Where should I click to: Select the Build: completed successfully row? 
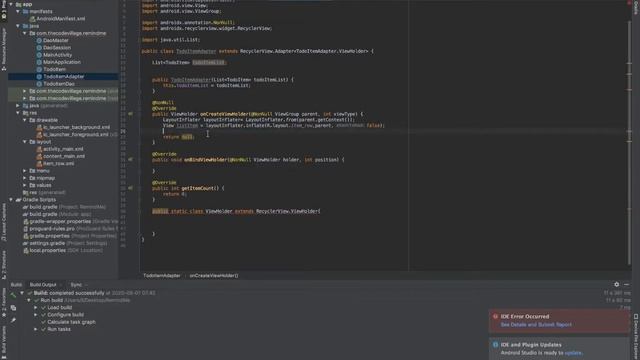95,293
